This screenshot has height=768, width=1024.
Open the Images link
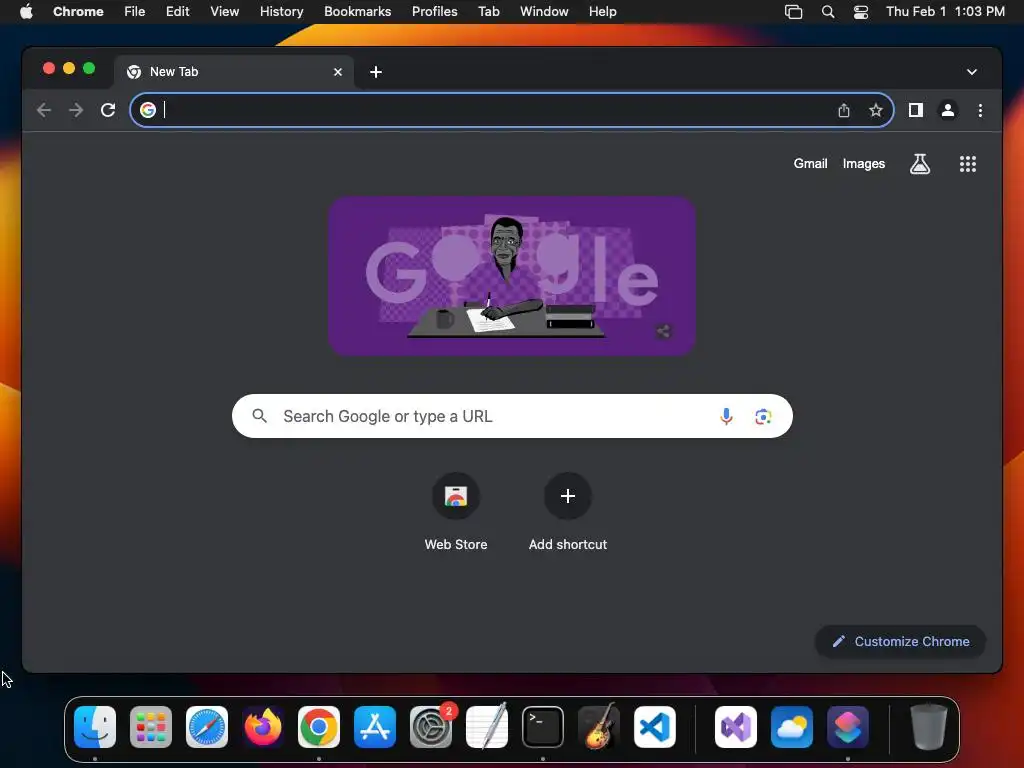pos(863,164)
